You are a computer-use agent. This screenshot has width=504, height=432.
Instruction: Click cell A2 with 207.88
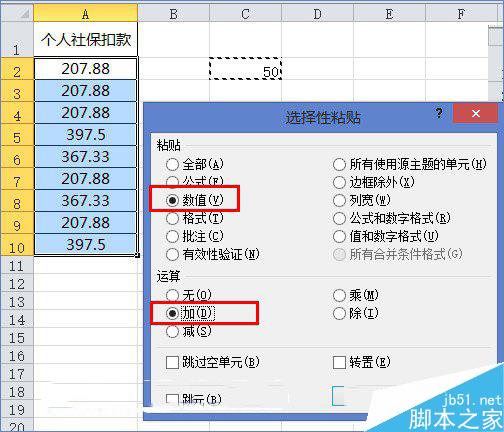86,69
